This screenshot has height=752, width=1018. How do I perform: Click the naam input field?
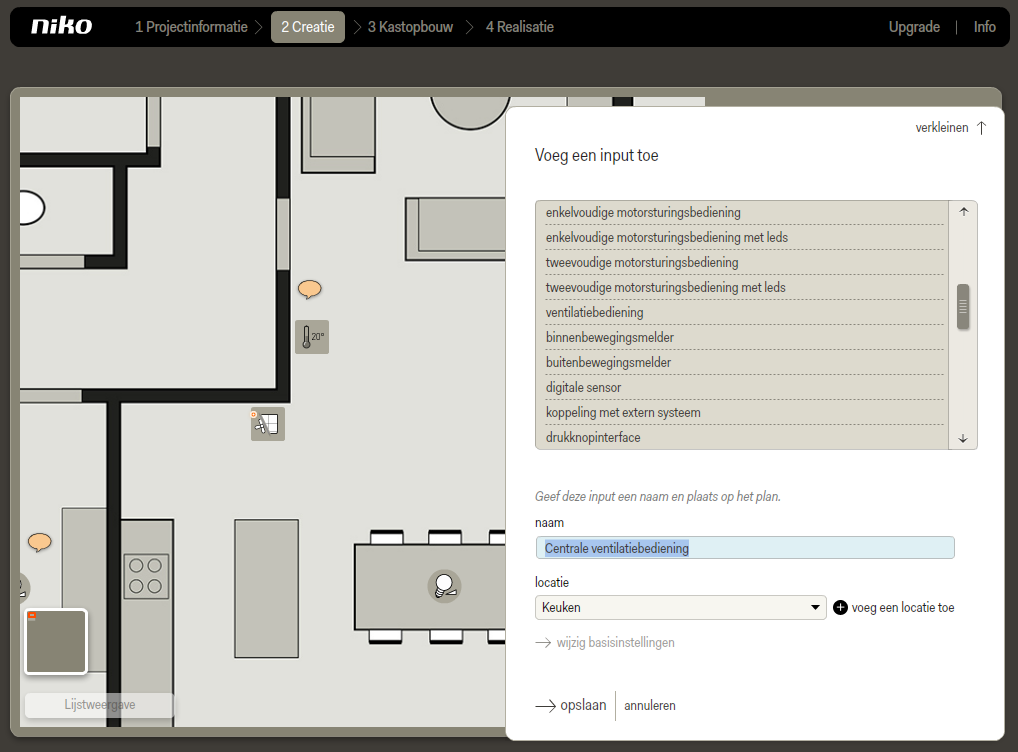745,547
